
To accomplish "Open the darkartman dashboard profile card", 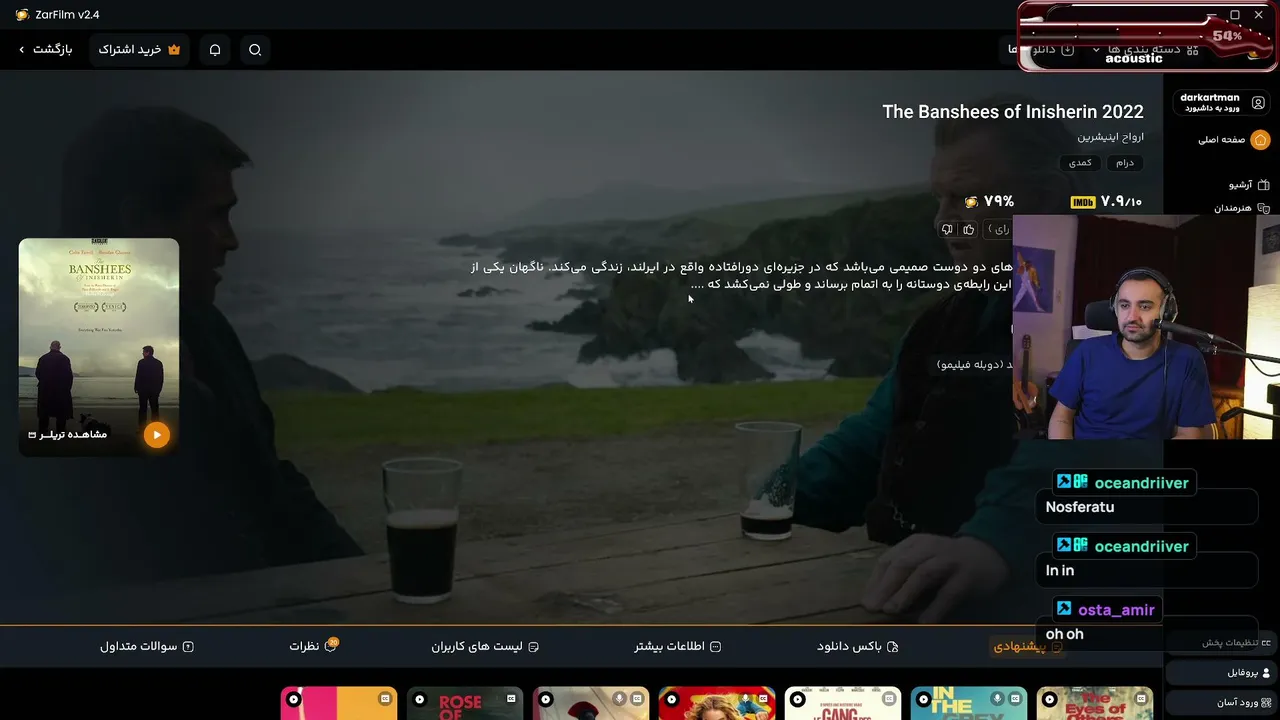I will point(1221,103).
